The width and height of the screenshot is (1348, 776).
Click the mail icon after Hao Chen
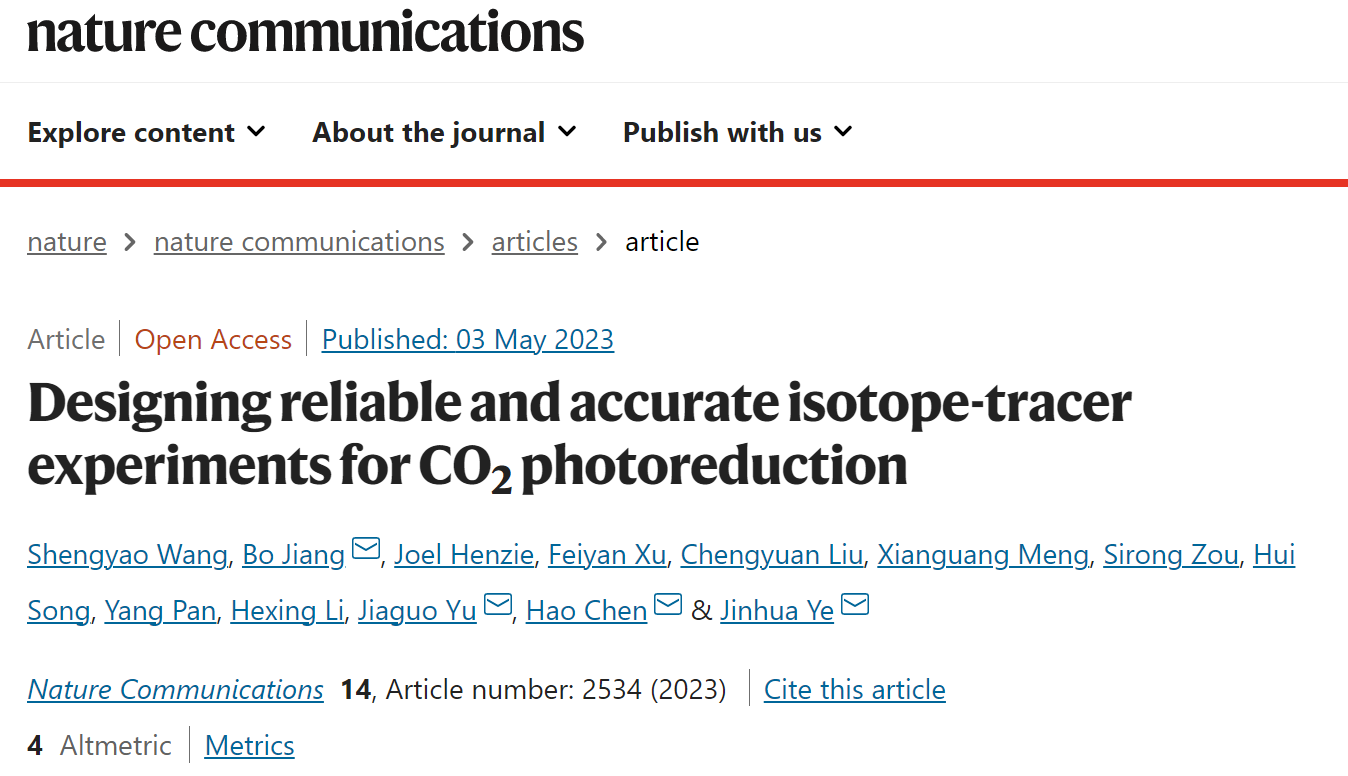pos(668,605)
